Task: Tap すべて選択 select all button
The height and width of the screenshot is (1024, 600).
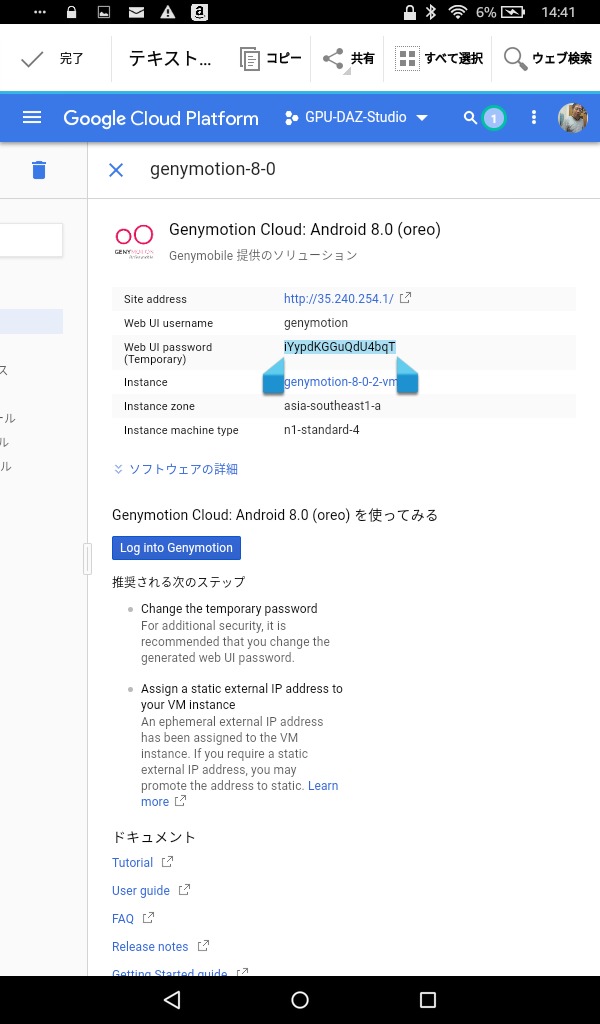Action: [x=439, y=59]
